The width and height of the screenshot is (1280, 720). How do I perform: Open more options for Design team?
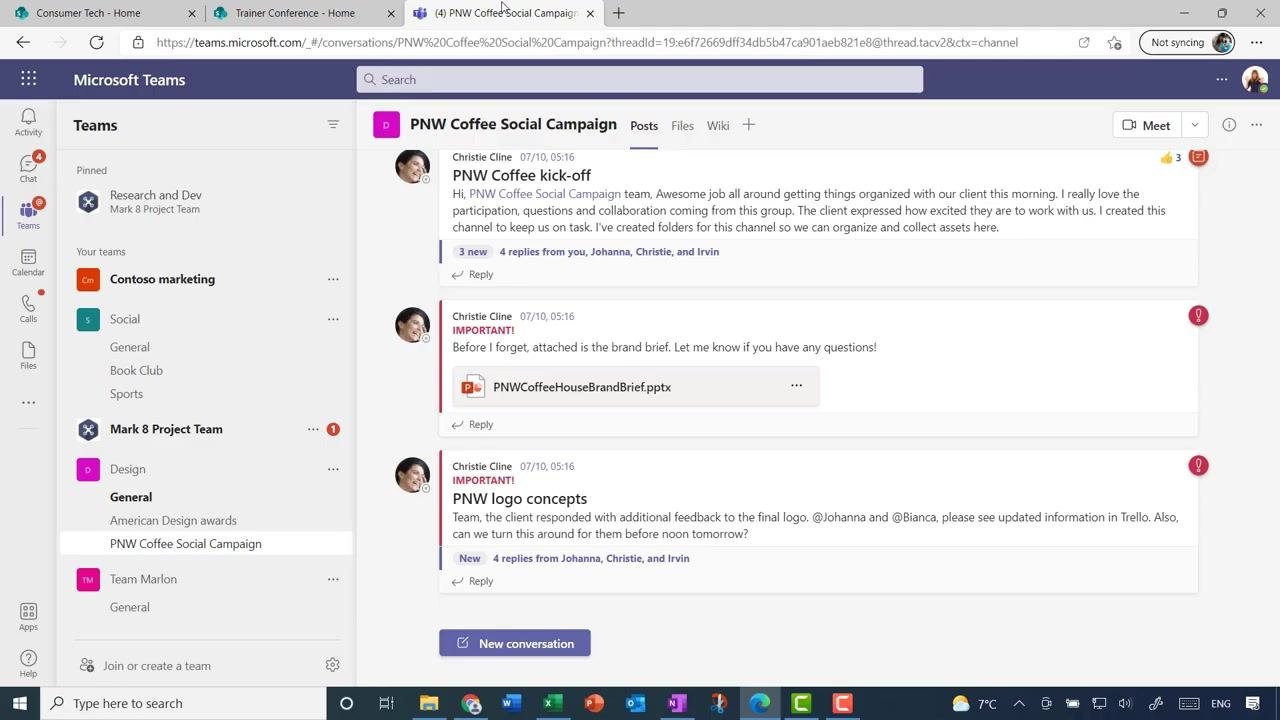333,469
